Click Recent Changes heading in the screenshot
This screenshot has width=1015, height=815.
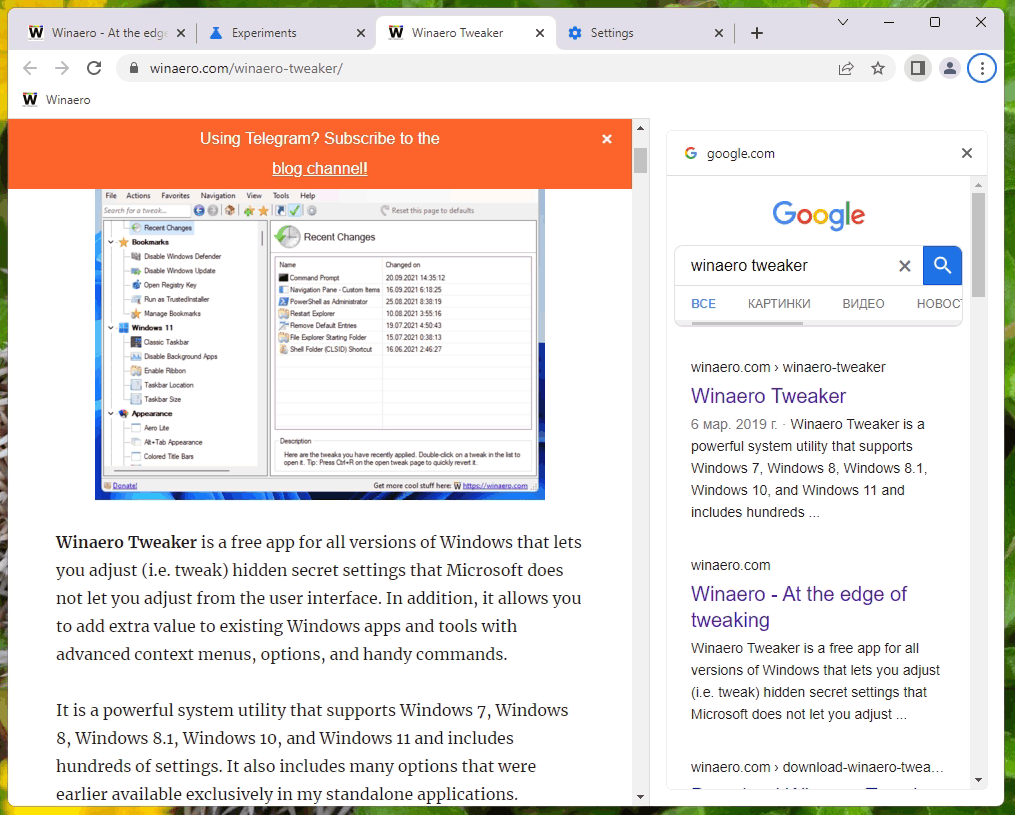339,237
